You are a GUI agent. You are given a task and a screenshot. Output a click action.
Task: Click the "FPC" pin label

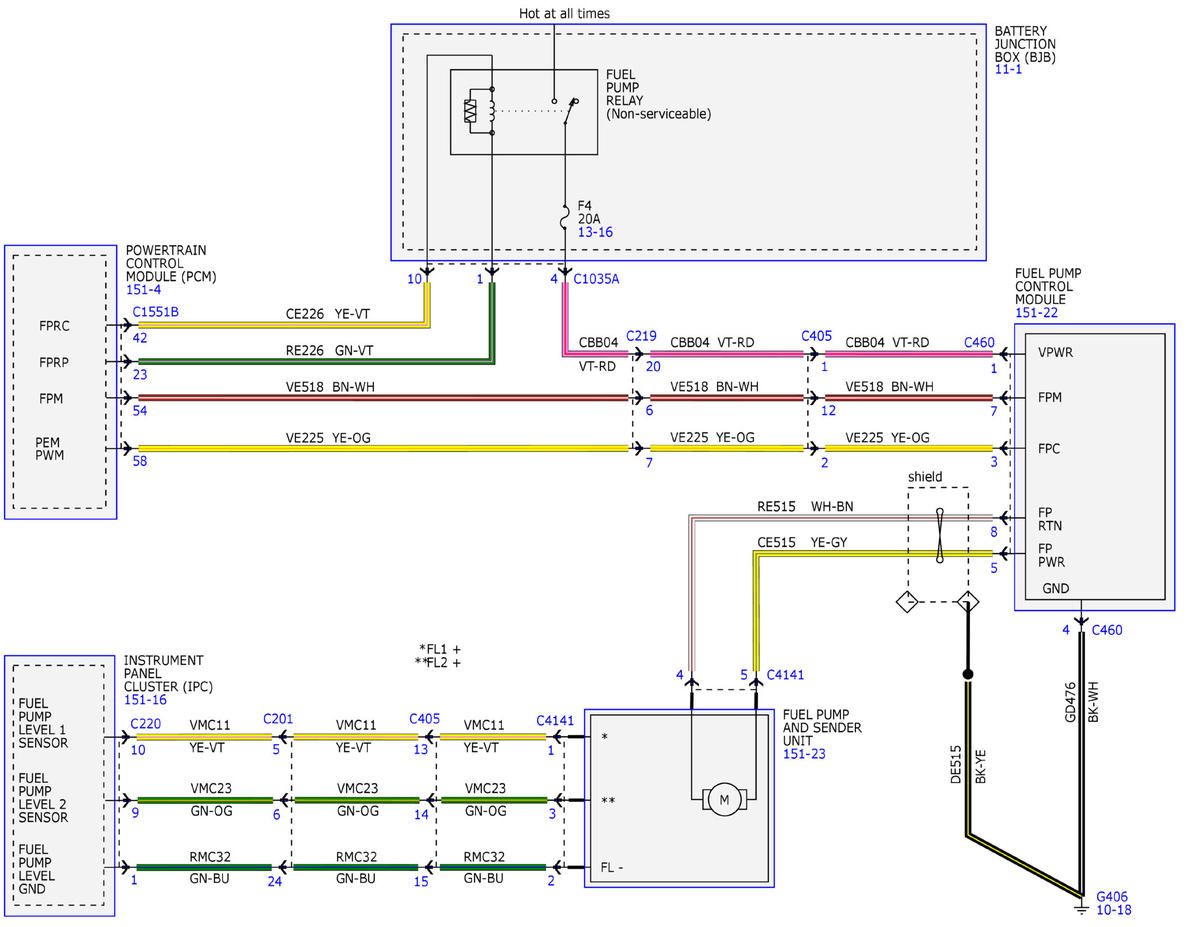[x=1050, y=449]
